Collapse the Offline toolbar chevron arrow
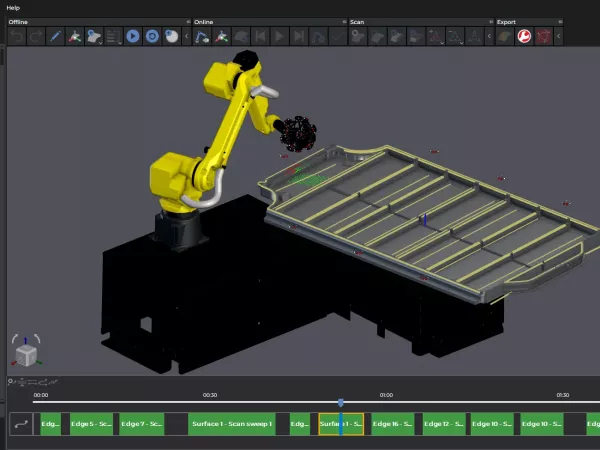The image size is (600, 450). pos(186,37)
